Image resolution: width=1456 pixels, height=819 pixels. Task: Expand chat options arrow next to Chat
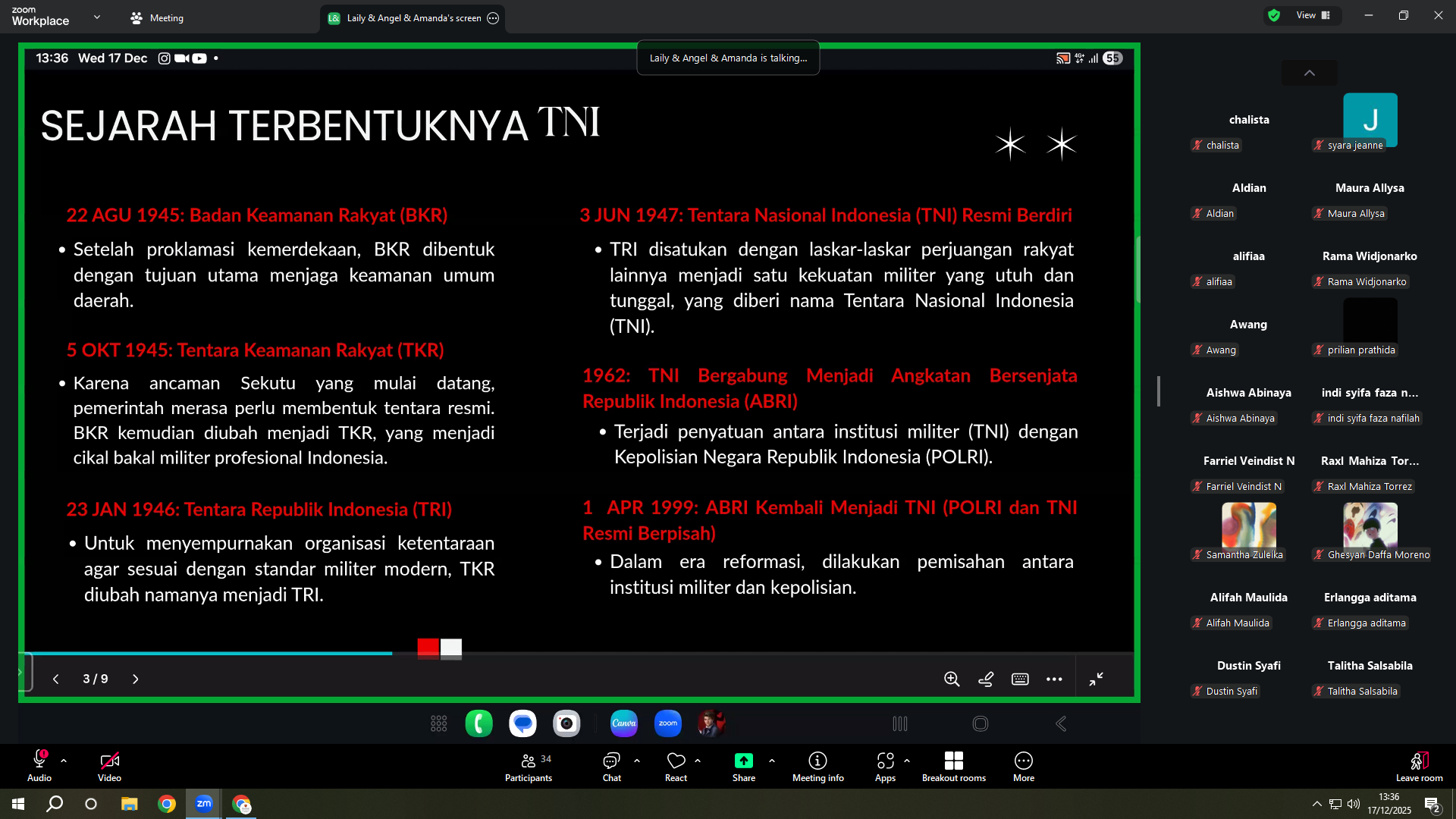coord(637,761)
